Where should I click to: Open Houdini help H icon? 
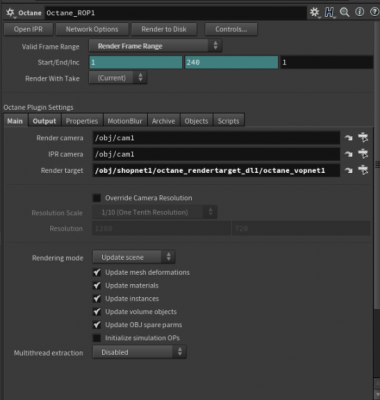[329, 13]
